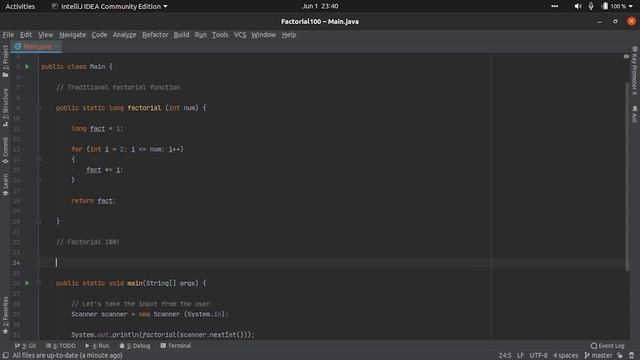Toggle the read-only lock icon in status bar
Screen dimensions: 640x360
coord(620,356)
